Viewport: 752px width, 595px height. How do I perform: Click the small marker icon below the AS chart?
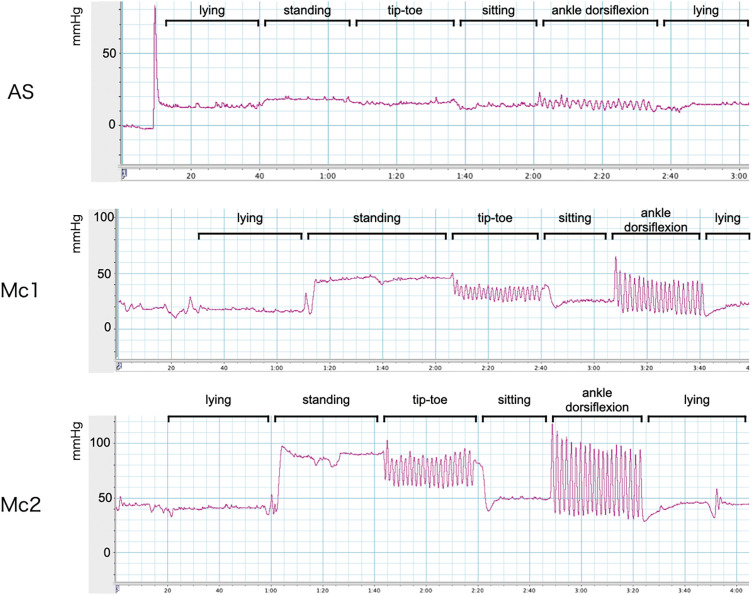124,173
